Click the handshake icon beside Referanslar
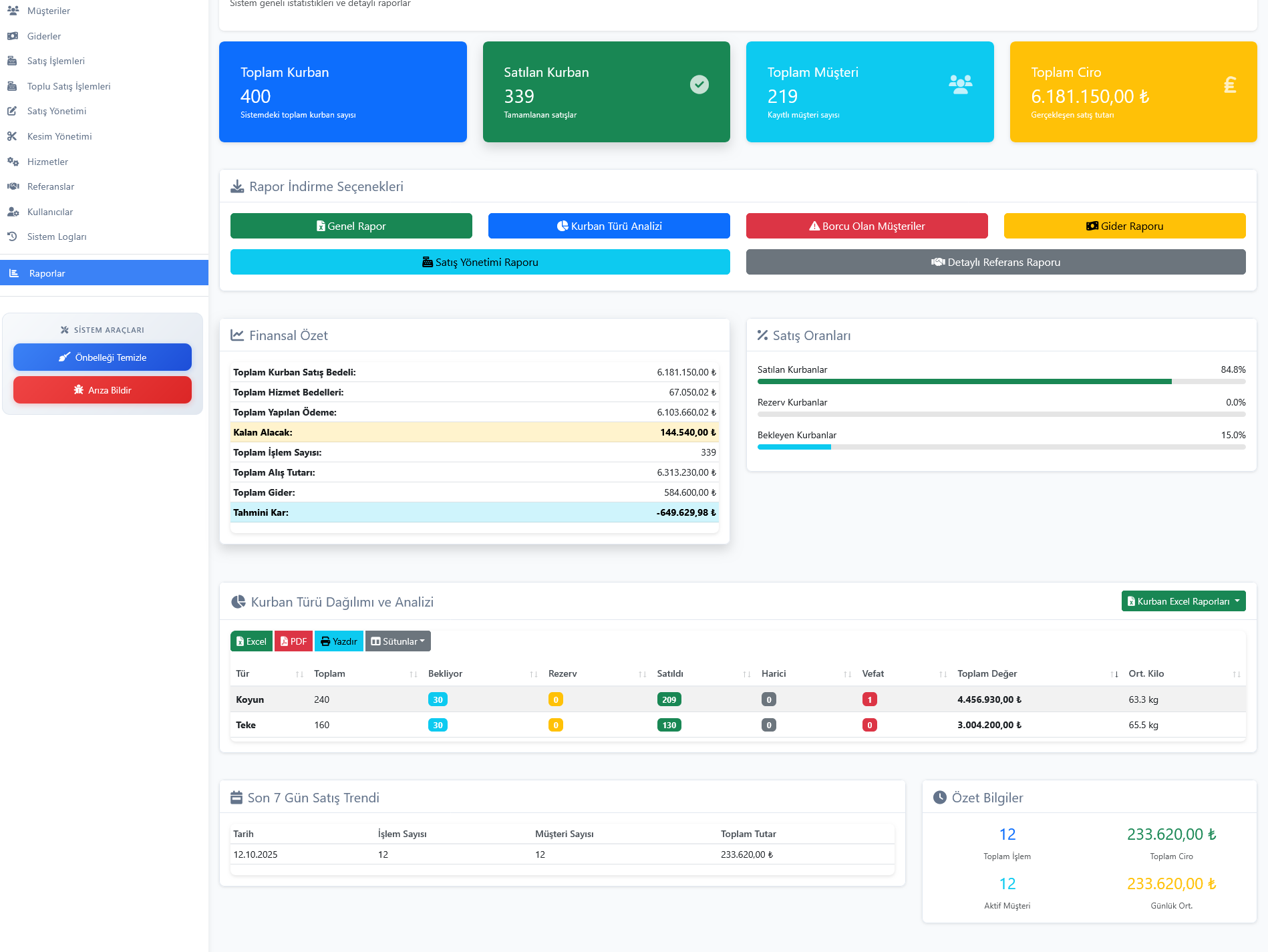Viewport: 1268px width, 952px height. (x=12, y=186)
